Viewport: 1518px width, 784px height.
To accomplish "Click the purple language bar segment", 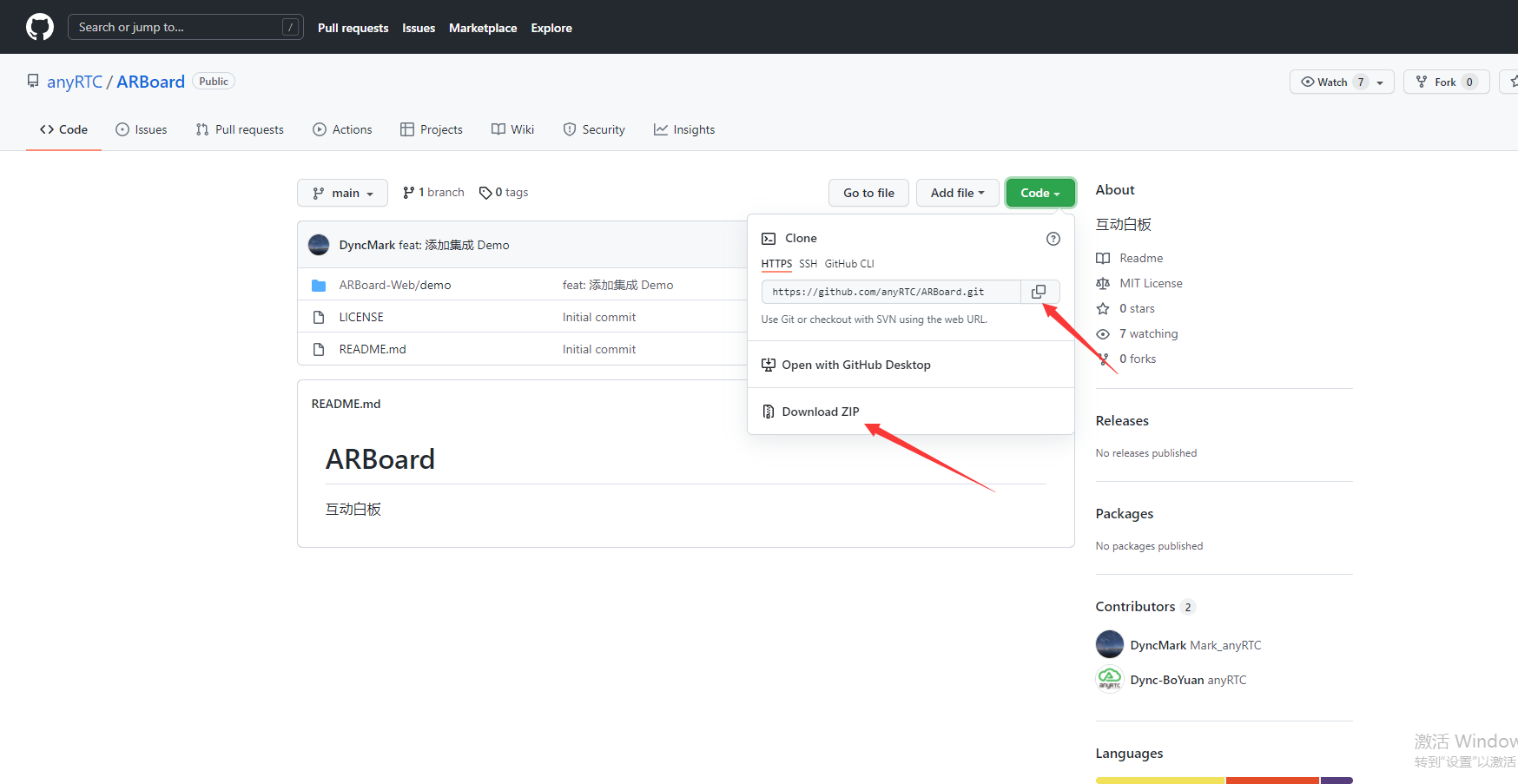I will [x=1337, y=781].
